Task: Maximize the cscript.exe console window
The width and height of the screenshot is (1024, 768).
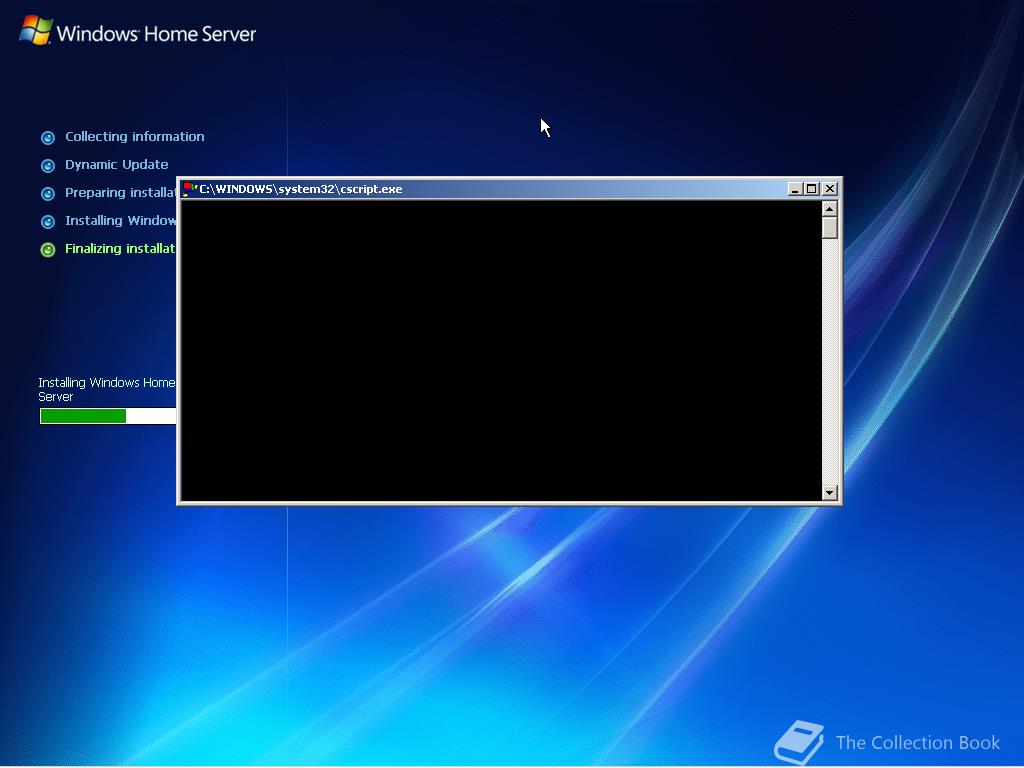Action: pos(812,189)
